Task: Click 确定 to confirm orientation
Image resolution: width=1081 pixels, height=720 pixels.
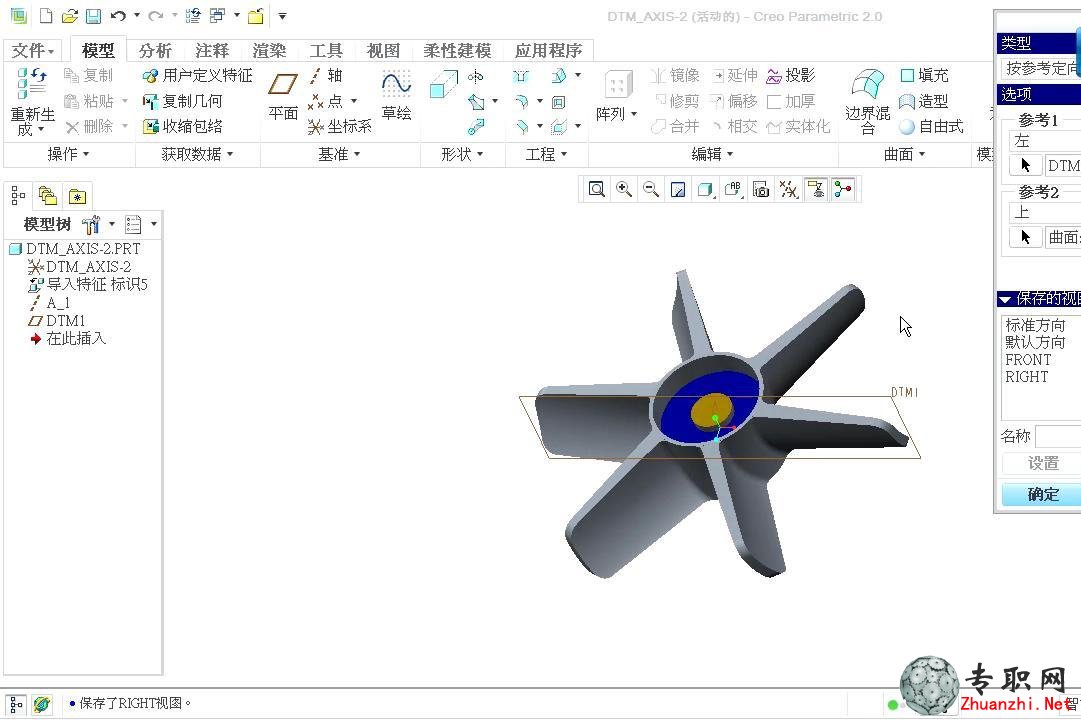Action: pyautogui.click(x=1042, y=494)
